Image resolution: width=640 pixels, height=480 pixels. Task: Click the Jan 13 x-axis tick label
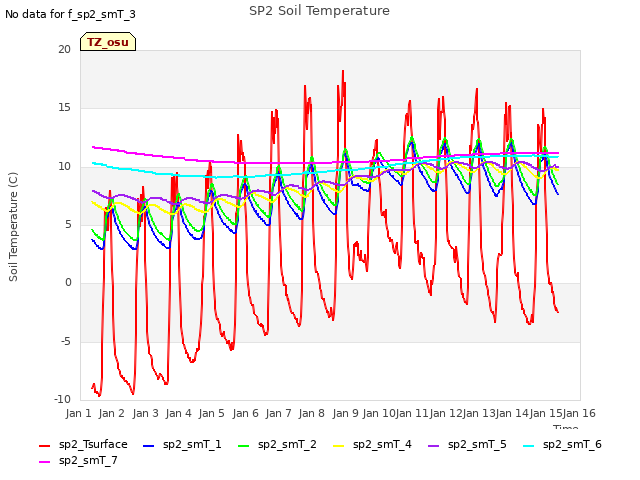479,413
